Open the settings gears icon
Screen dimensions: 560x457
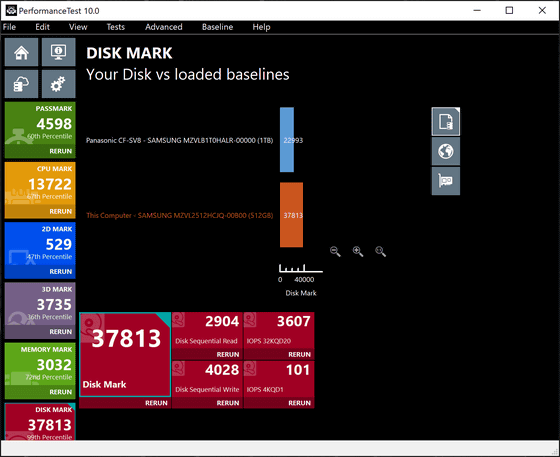(x=59, y=84)
